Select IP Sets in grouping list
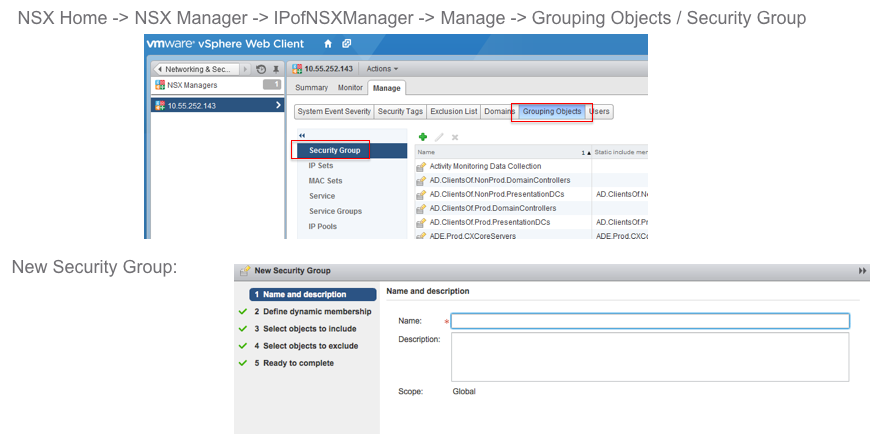This screenshot has width=870, height=434. pos(321,165)
